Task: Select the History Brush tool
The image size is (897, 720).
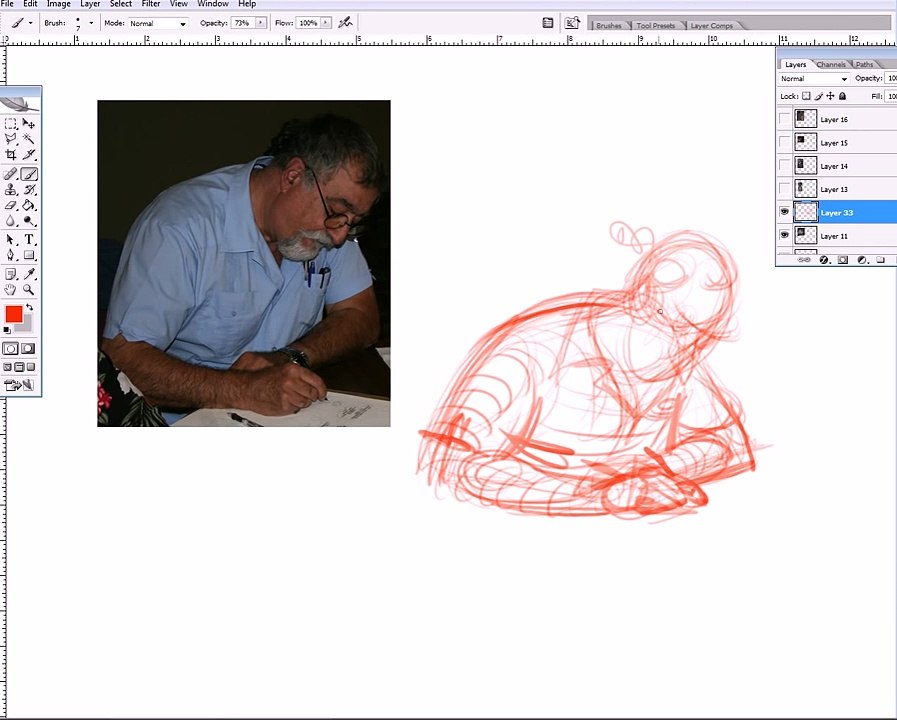Action: coord(29,190)
